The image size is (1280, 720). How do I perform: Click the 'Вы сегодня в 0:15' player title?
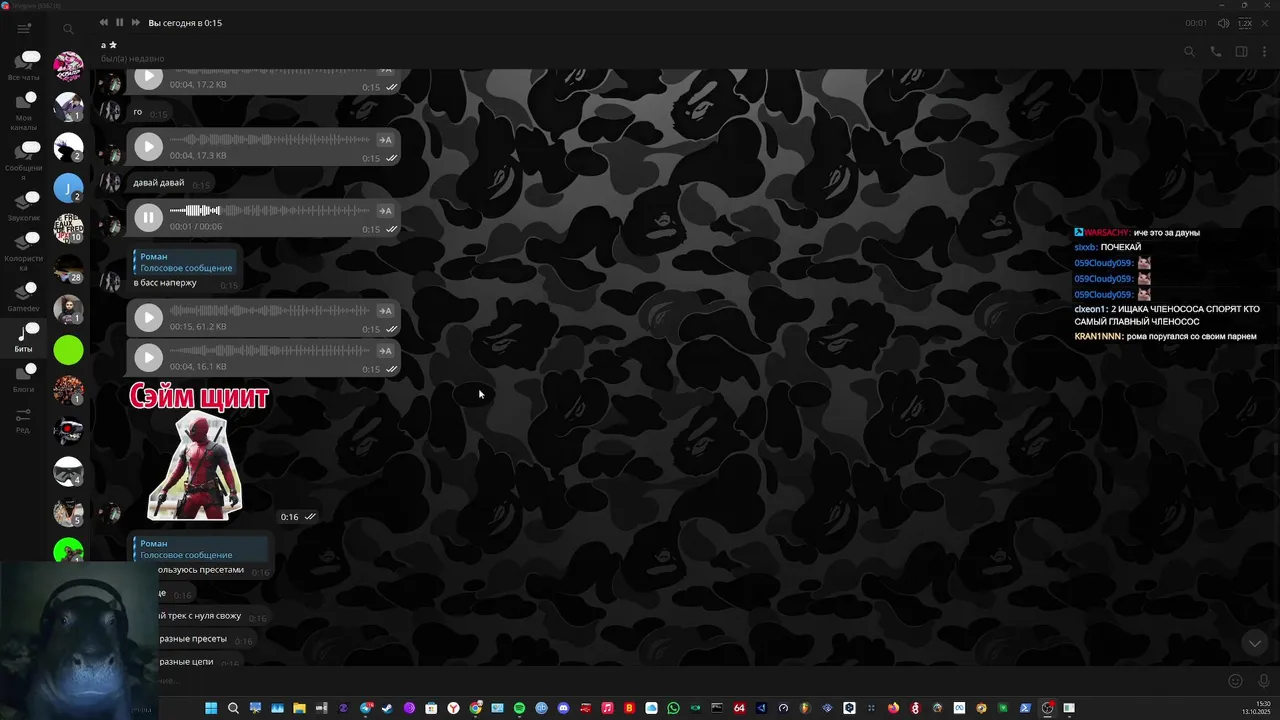[x=185, y=23]
